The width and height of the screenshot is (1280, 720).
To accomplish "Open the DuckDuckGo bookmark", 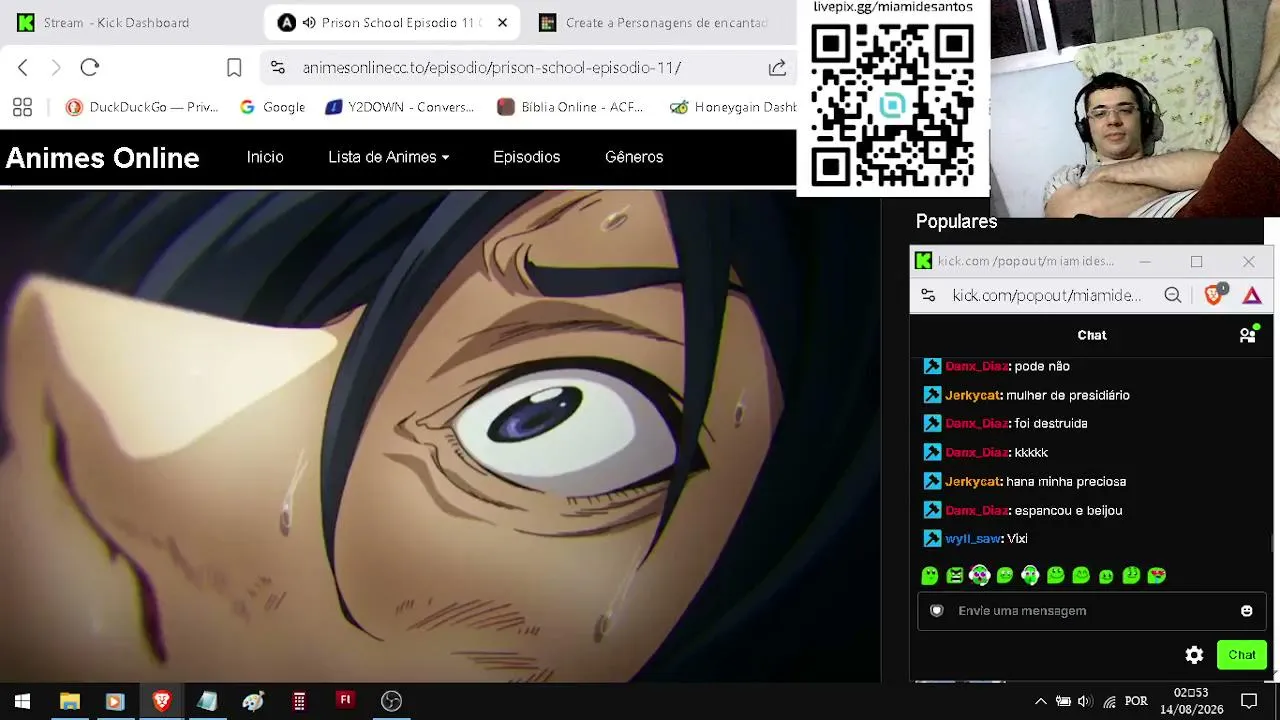I will [x=142, y=107].
